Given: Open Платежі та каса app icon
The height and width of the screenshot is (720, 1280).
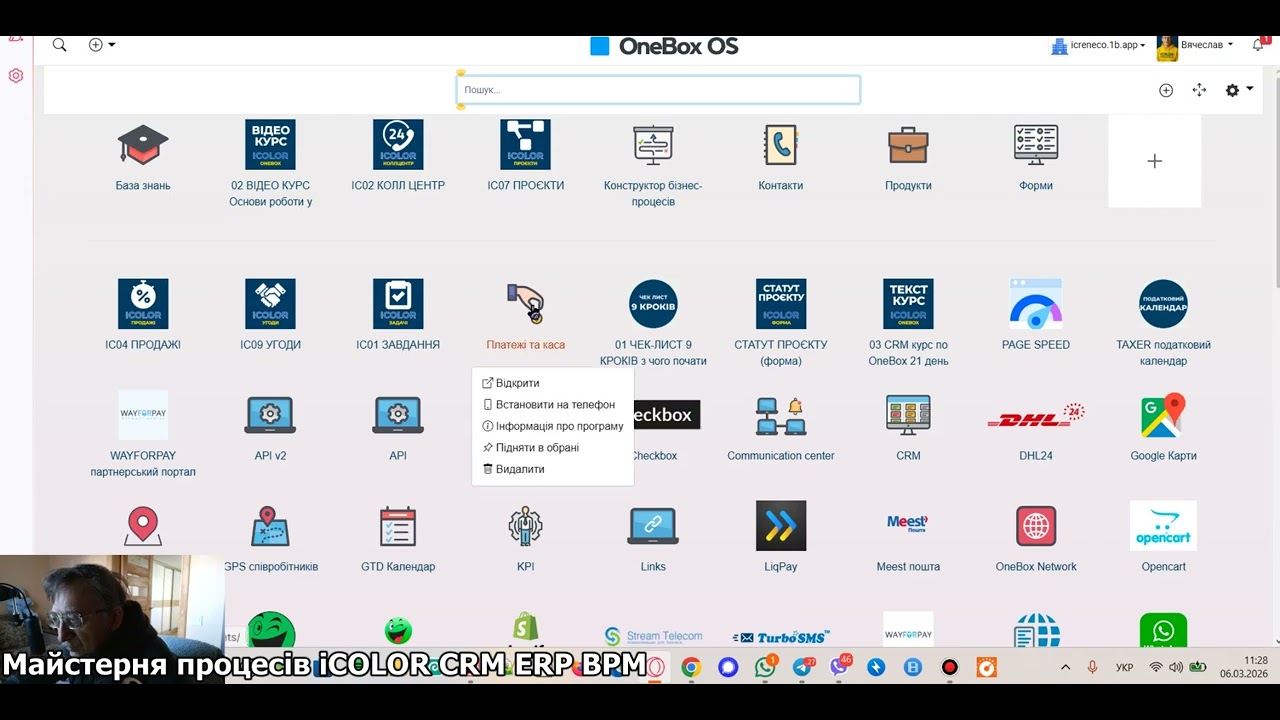Looking at the screenshot, I should pos(525,304).
